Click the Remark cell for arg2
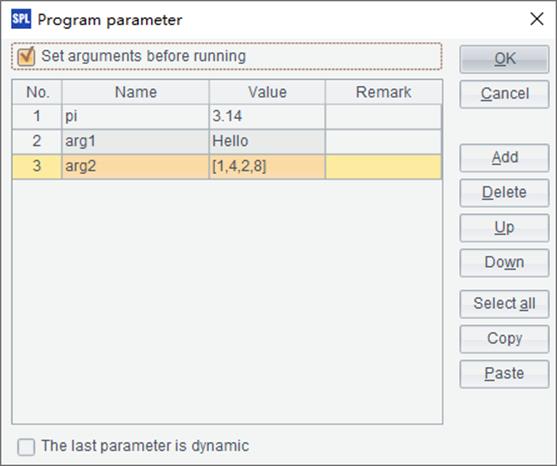This screenshot has height=466, width=557. point(384,166)
